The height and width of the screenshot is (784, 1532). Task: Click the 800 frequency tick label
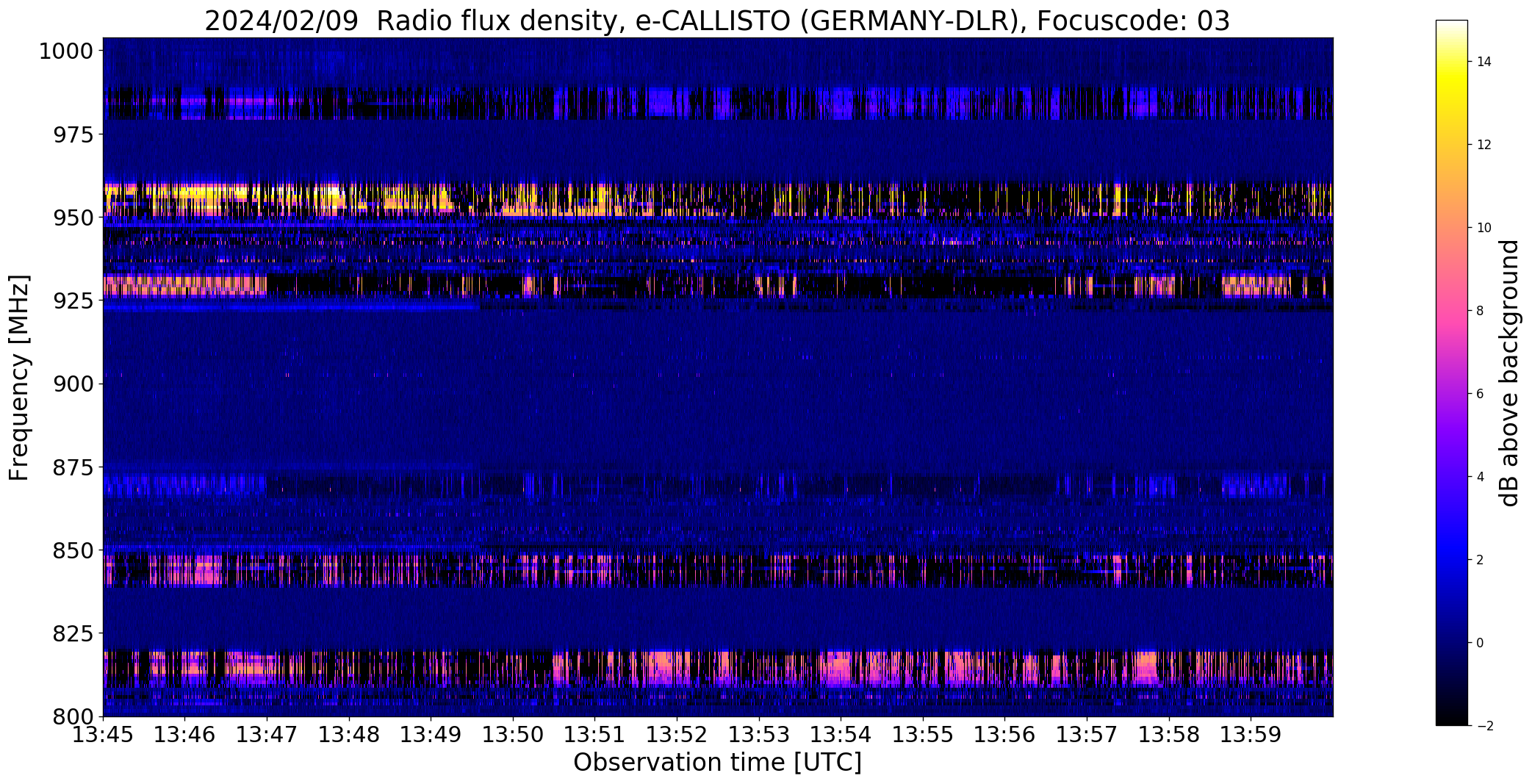73,716
